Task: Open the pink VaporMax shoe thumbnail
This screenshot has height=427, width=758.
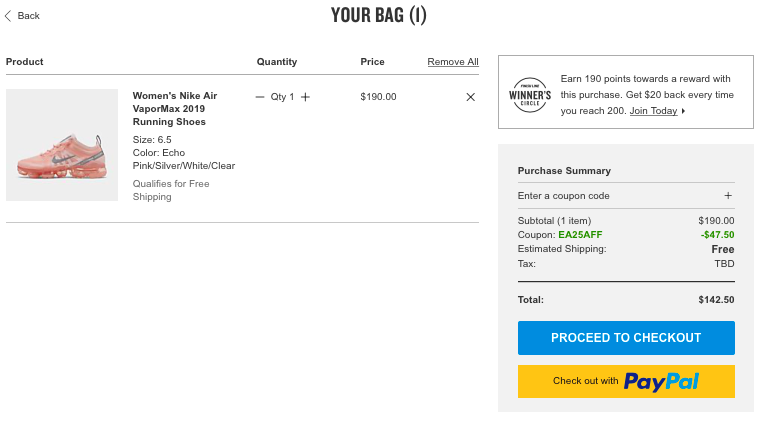Action: (x=62, y=145)
